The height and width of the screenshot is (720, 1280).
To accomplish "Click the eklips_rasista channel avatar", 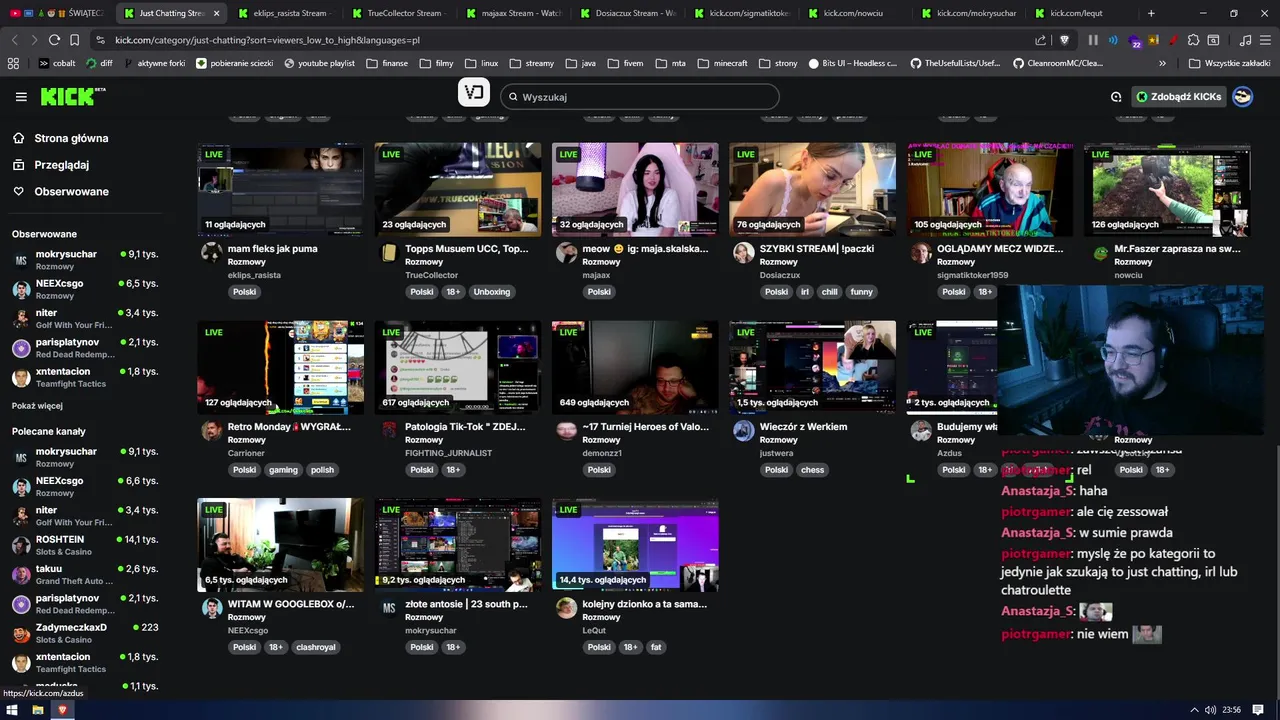I will tap(211, 253).
